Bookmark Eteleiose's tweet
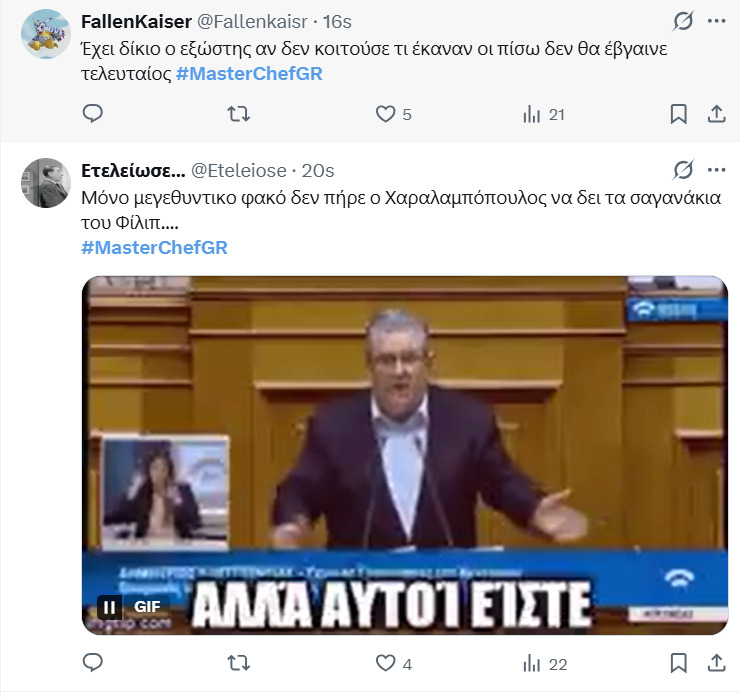 (679, 663)
